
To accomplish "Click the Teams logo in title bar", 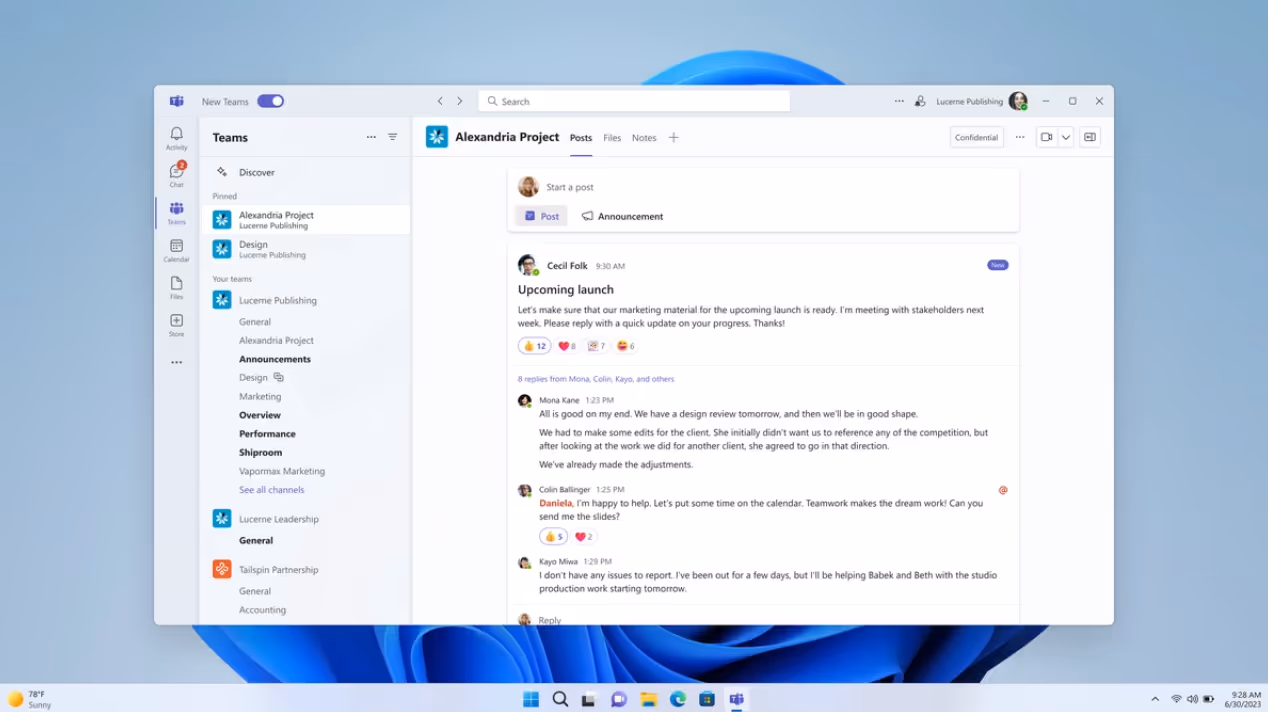I will [176, 101].
